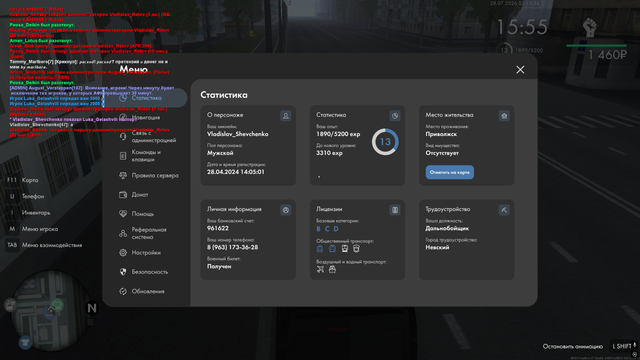This screenshot has width=640, height=360.
Task: Click the M Меню игрока hint
Action: [33, 229]
